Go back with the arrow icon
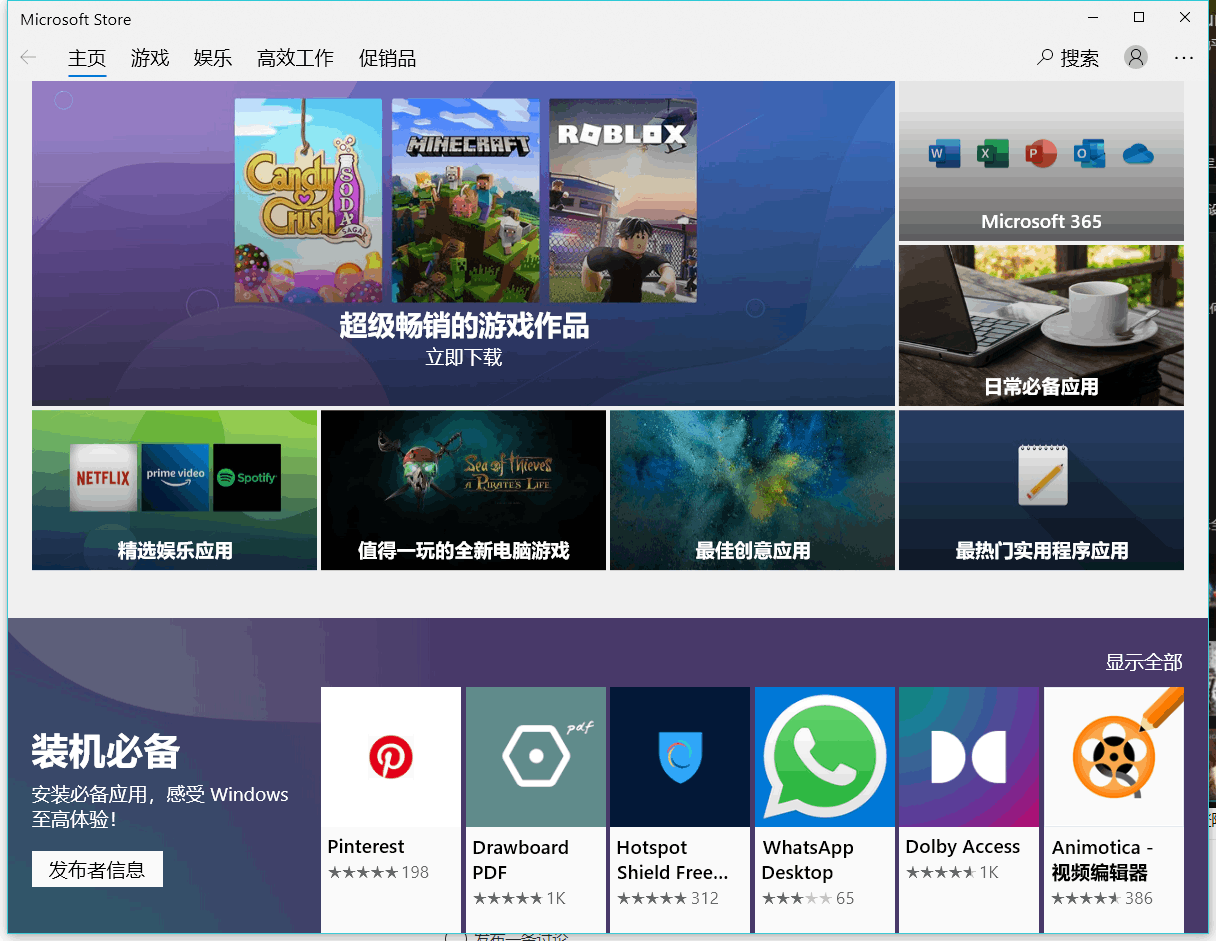This screenshot has width=1216, height=941. click(x=28, y=58)
